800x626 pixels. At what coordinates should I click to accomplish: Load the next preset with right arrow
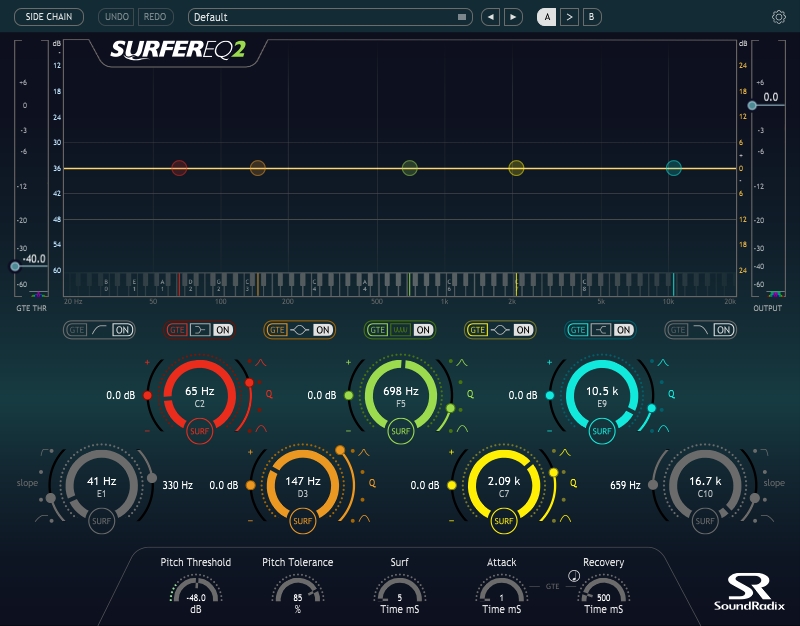pos(513,17)
